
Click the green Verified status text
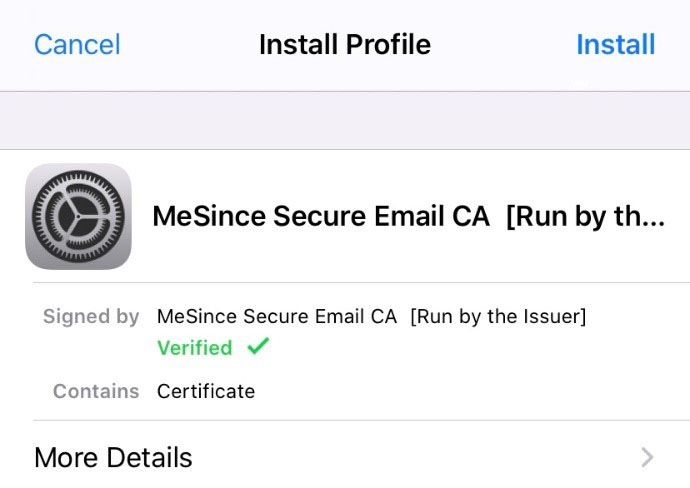tap(195, 348)
